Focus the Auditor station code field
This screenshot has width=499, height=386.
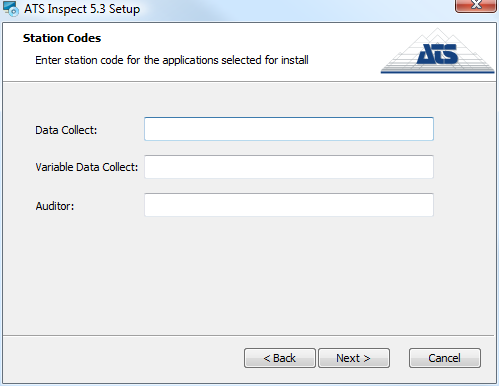point(289,205)
